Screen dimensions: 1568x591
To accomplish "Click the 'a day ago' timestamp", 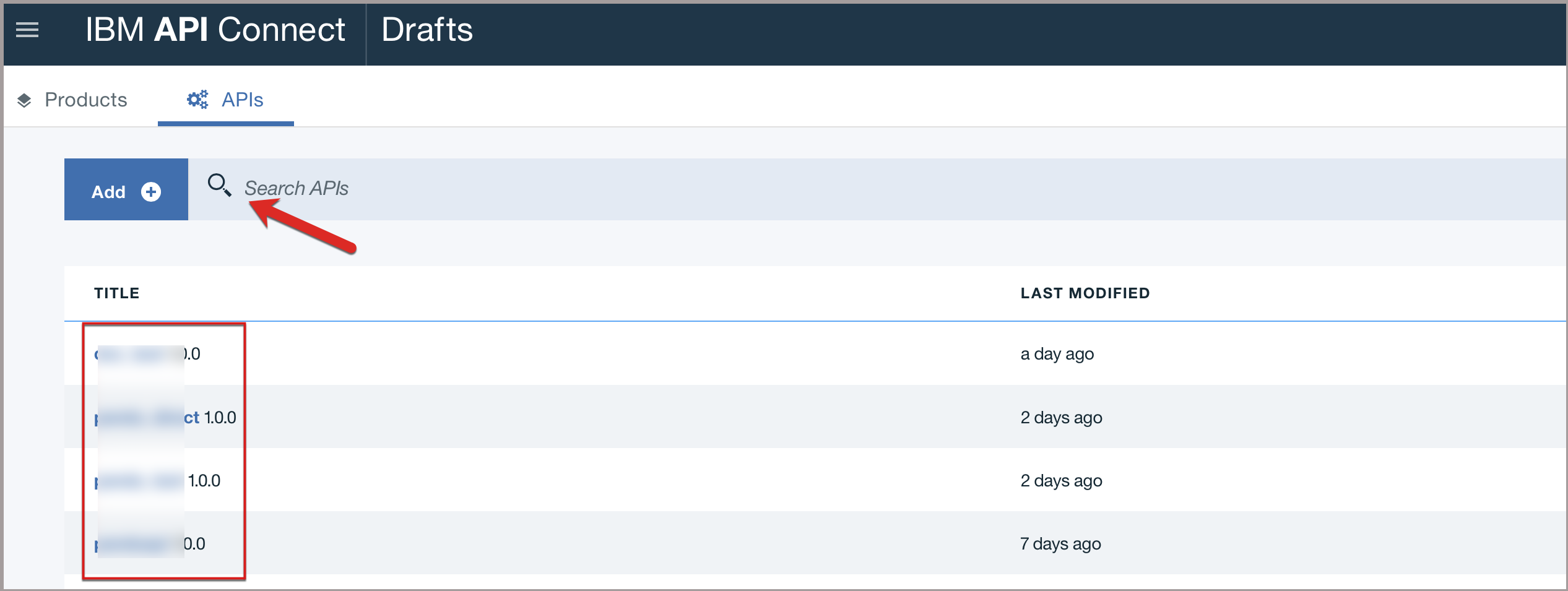I will click(1057, 354).
